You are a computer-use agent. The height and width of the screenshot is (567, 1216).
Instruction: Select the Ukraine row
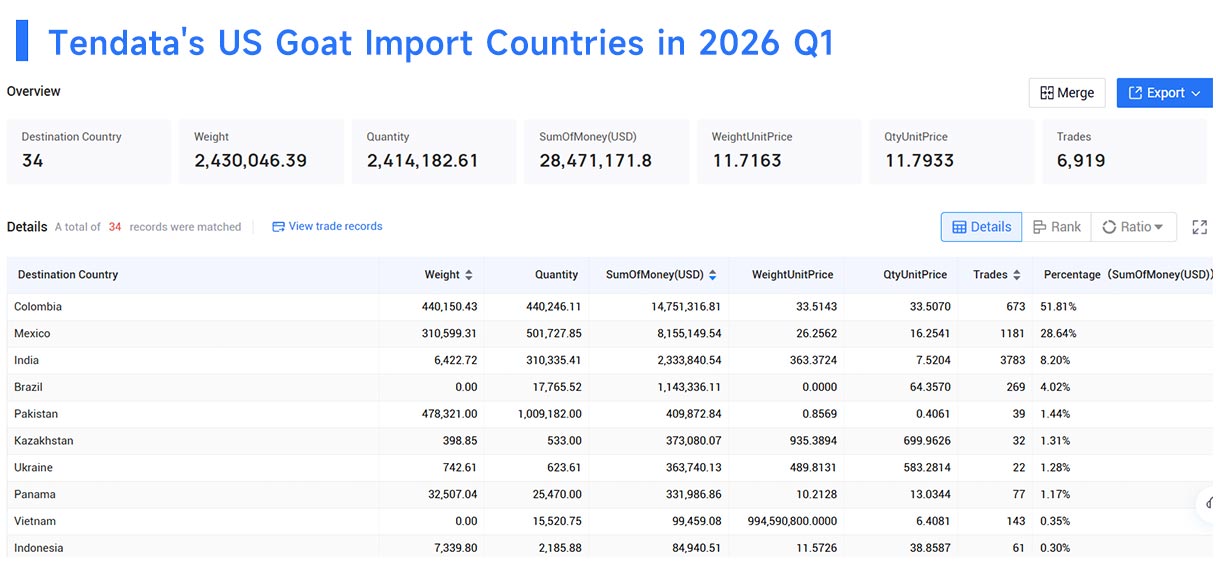608,468
